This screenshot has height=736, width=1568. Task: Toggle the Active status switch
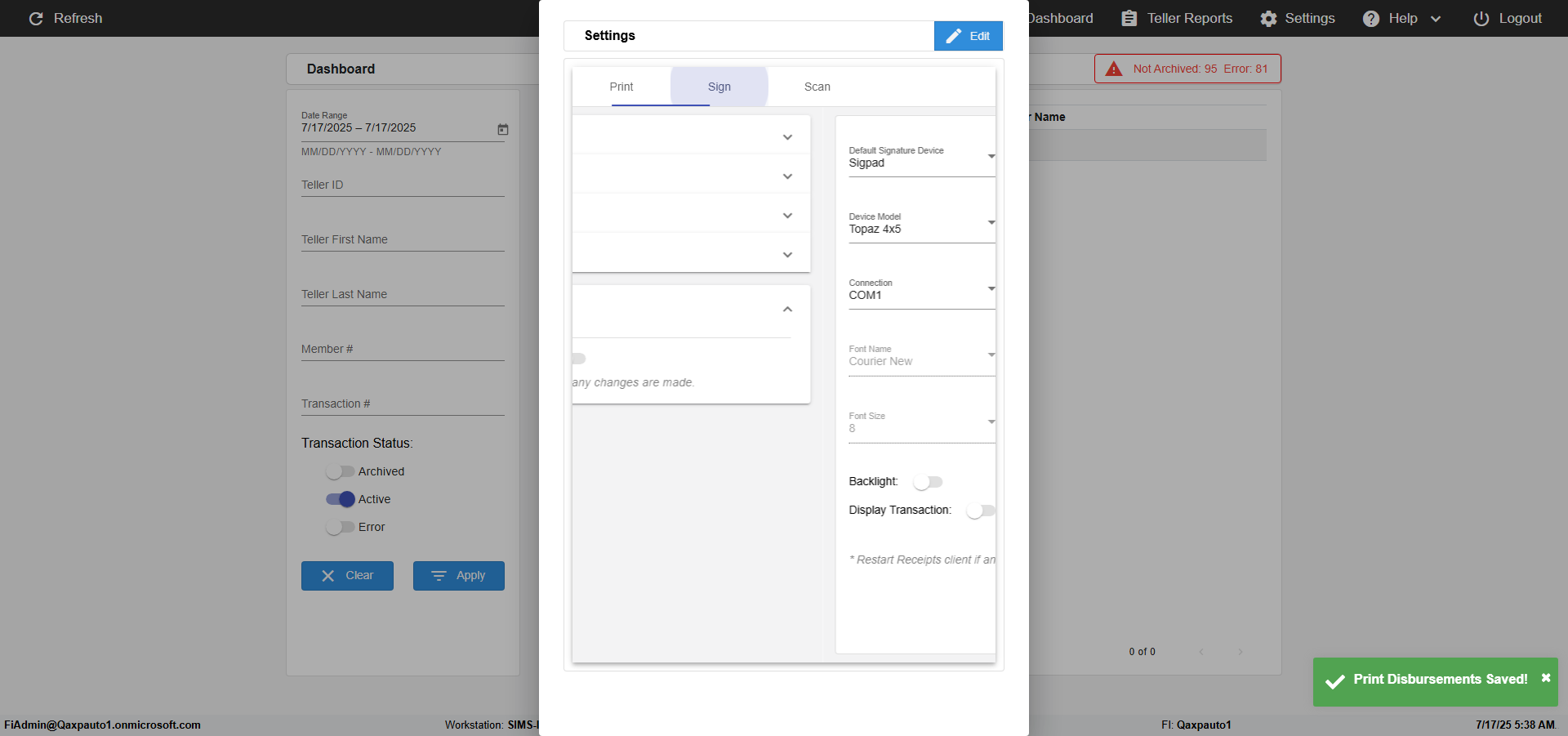click(340, 499)
